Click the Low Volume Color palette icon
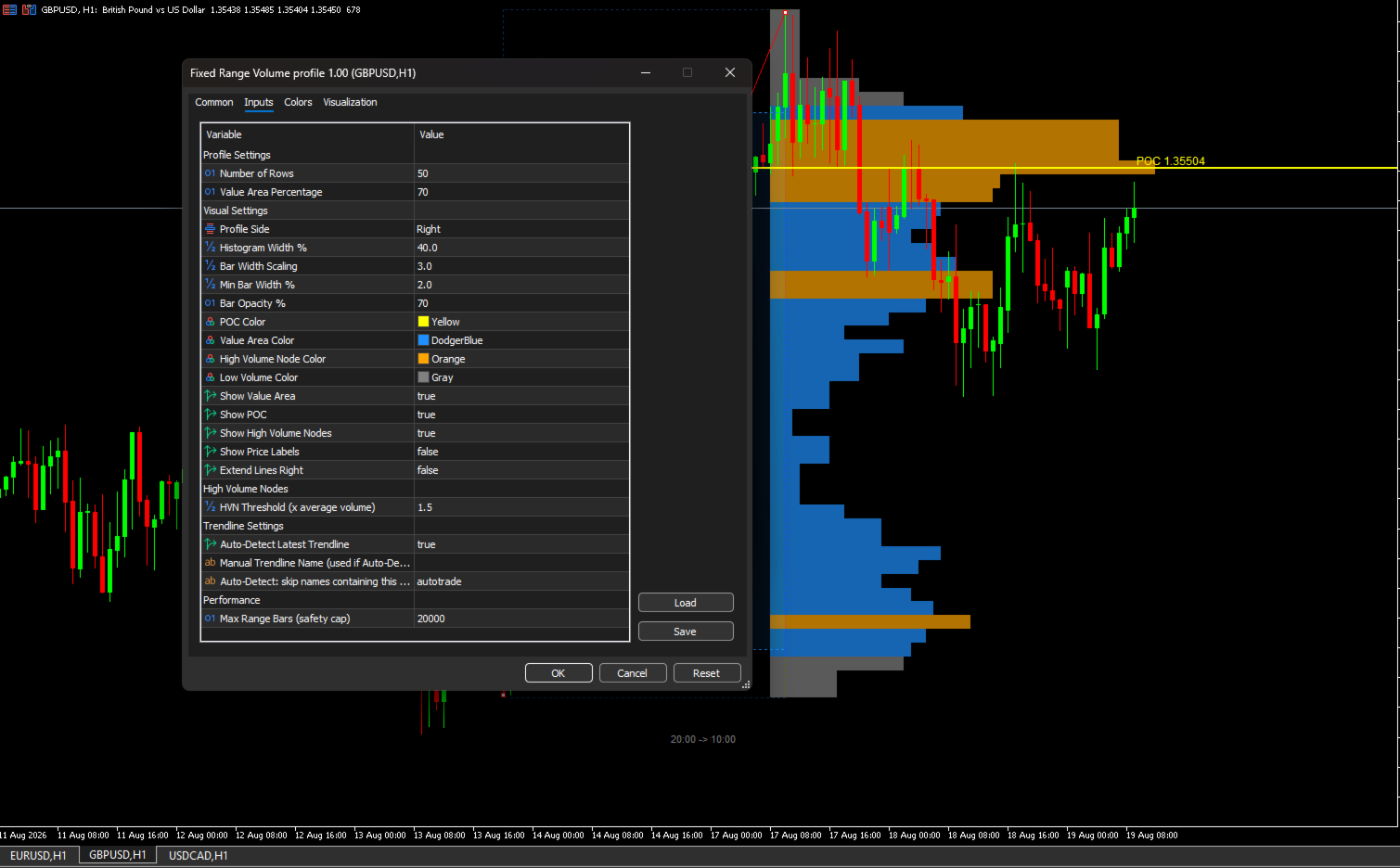This screenshot has height=868, width=1400. point(210,377)
